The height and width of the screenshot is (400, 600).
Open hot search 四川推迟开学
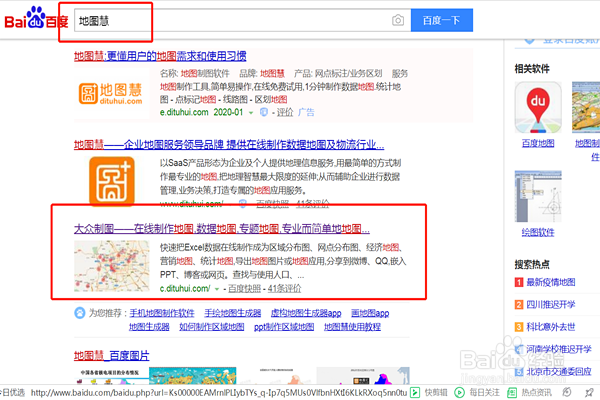[551, 305]
